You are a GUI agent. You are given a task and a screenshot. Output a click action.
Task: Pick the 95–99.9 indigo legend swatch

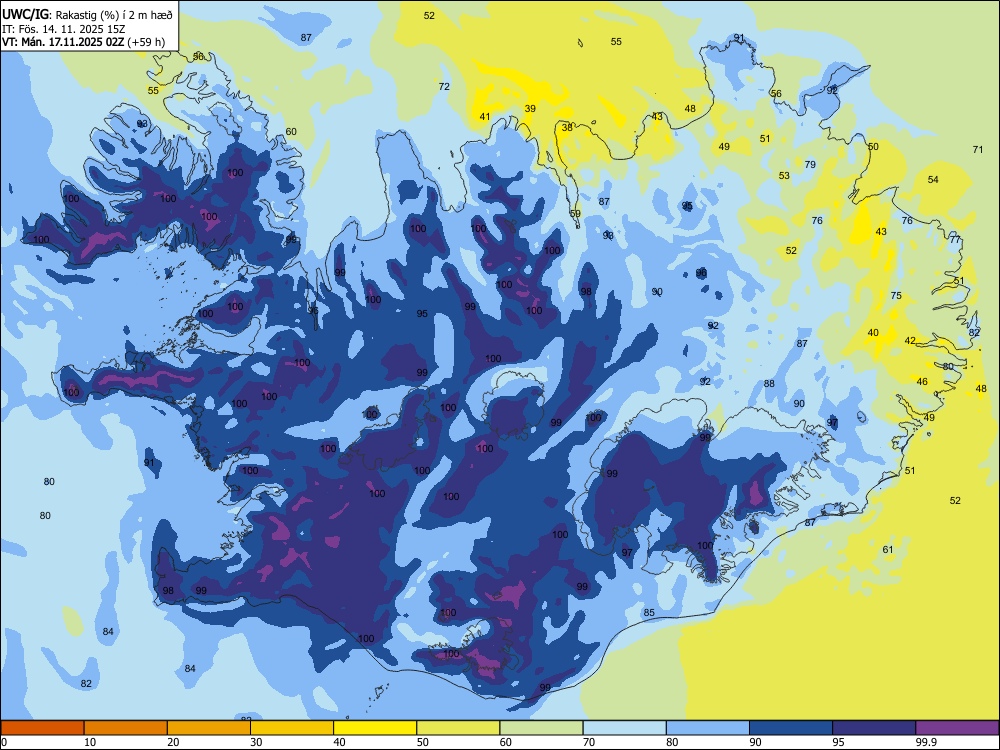[874, 728]
